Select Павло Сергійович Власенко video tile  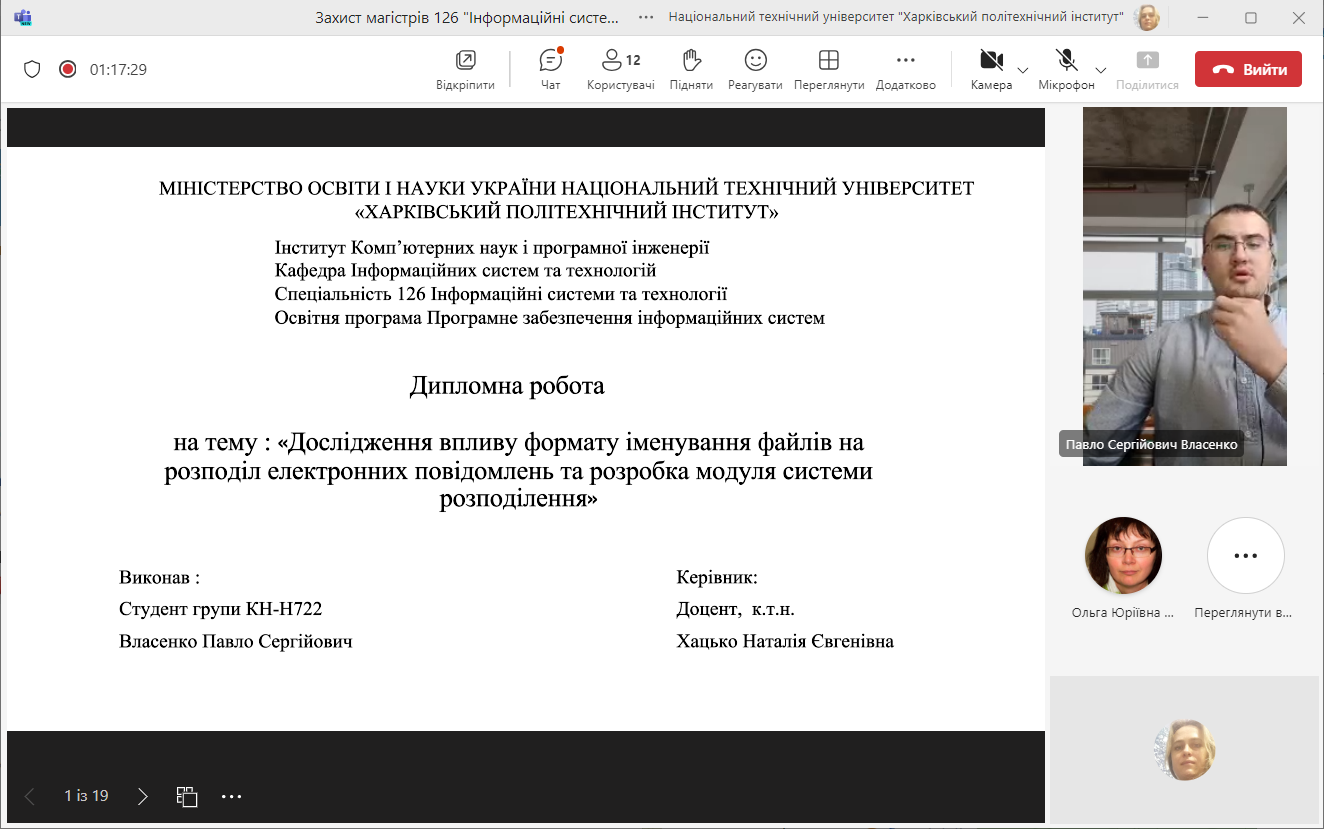pyautogui.click(x=1184, y=286)
